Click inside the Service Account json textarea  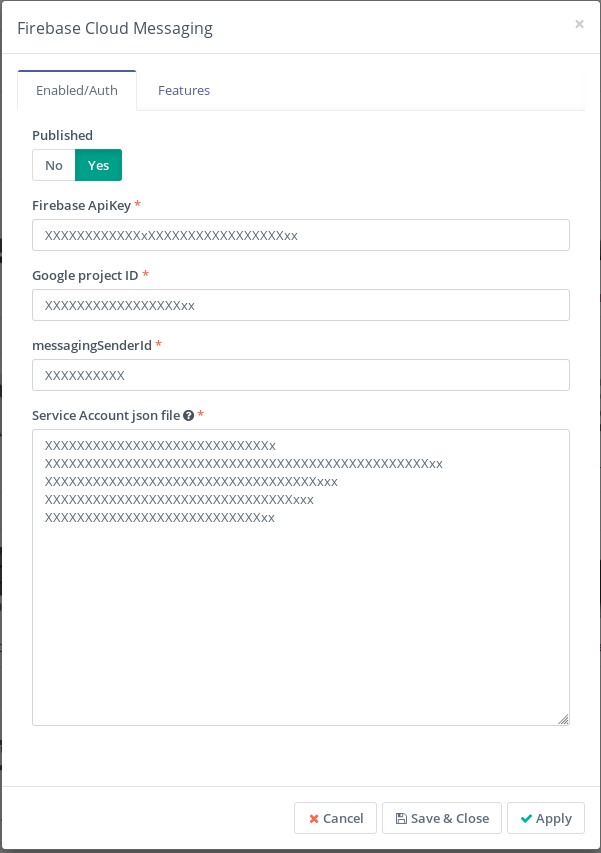[301, 577]
